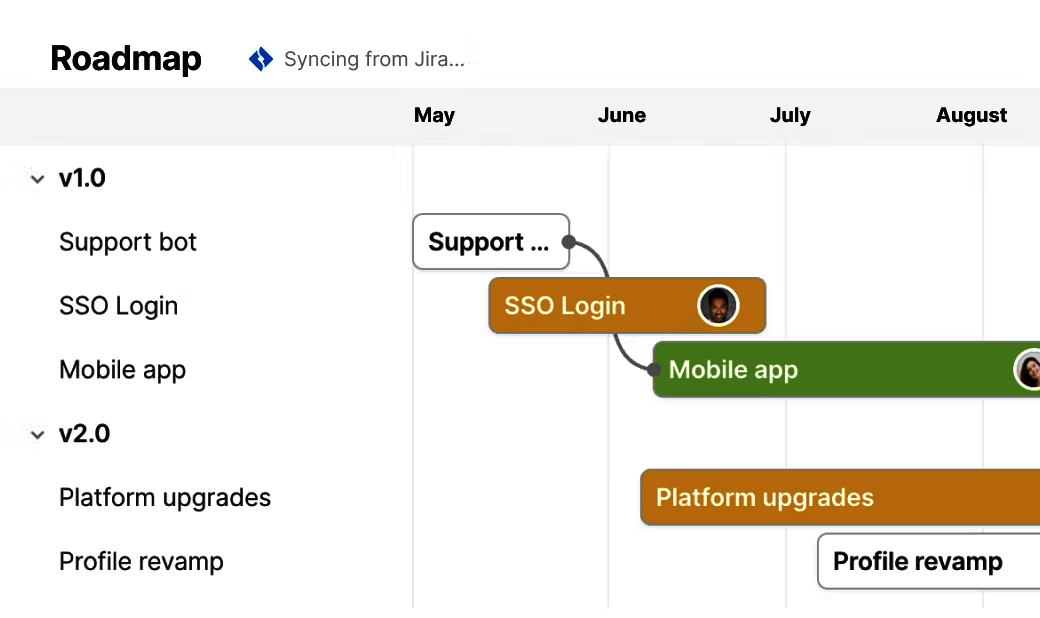Image resolution: width=1040 pixels, height=618 pixels.
Task: Select the Mobile app row label
Action: click(x=122, y=370)
